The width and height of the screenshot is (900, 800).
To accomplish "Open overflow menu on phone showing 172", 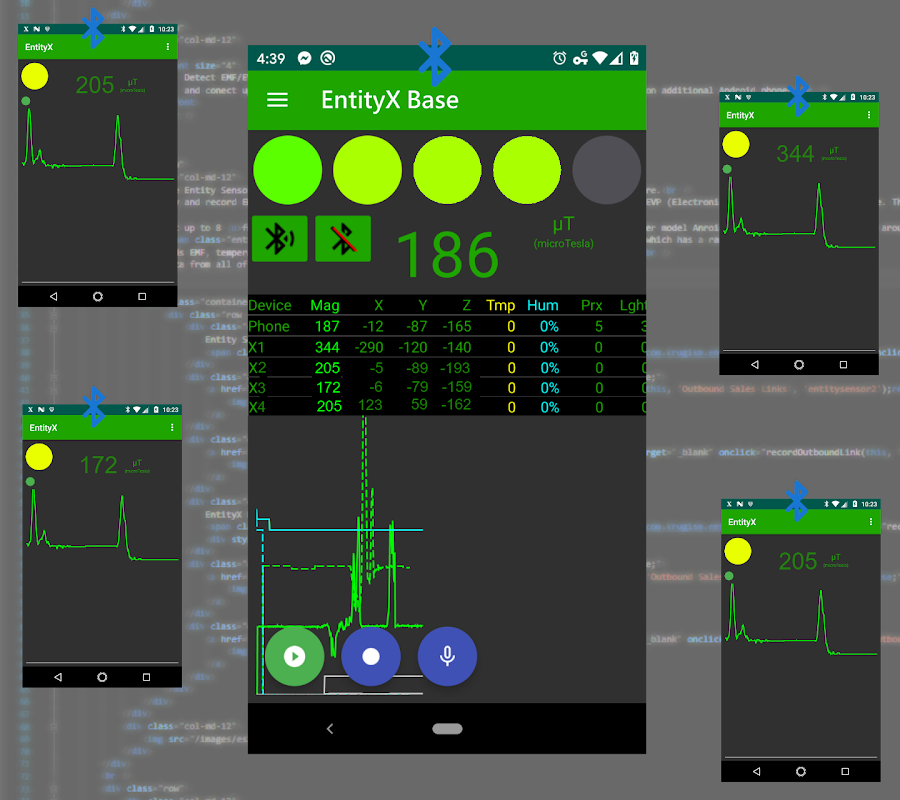I will click(172, 428).
